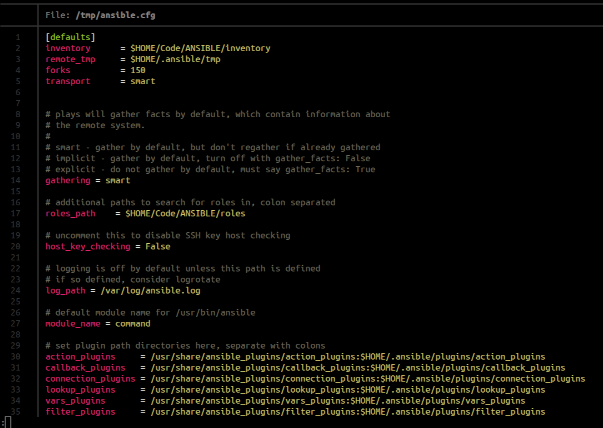
Task: Click line number 1 in the gutter
Action: [x=18, y=37]
